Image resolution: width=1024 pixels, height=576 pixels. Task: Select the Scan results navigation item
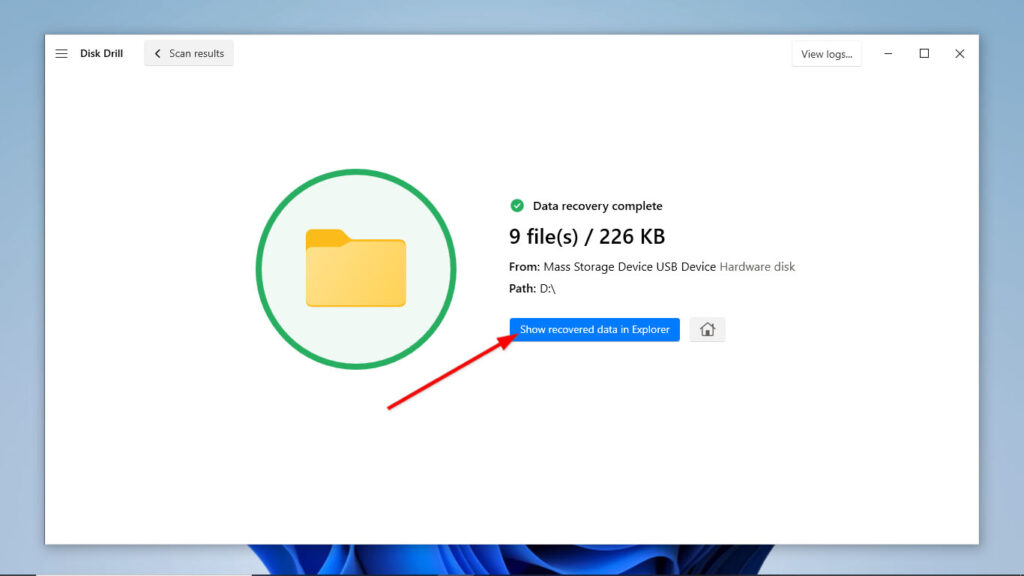pyautogui.click(x=195, y=53)
